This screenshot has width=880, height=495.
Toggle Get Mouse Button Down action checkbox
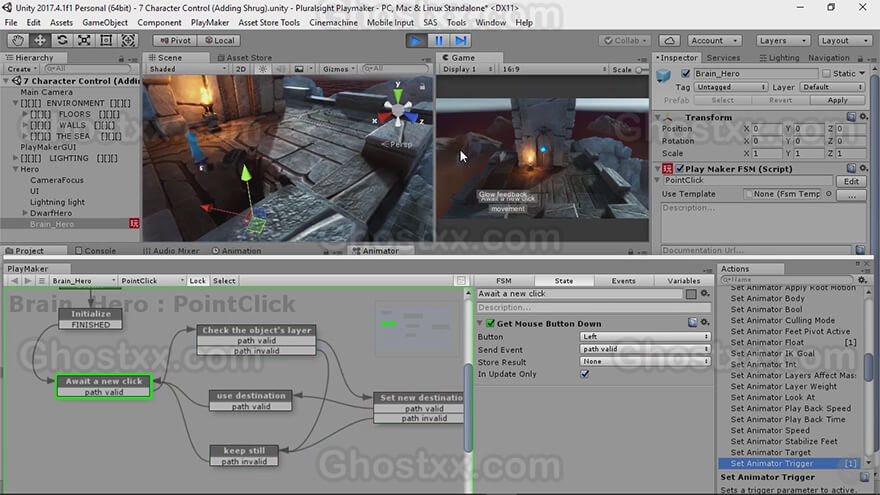click(x=491, y=323)
